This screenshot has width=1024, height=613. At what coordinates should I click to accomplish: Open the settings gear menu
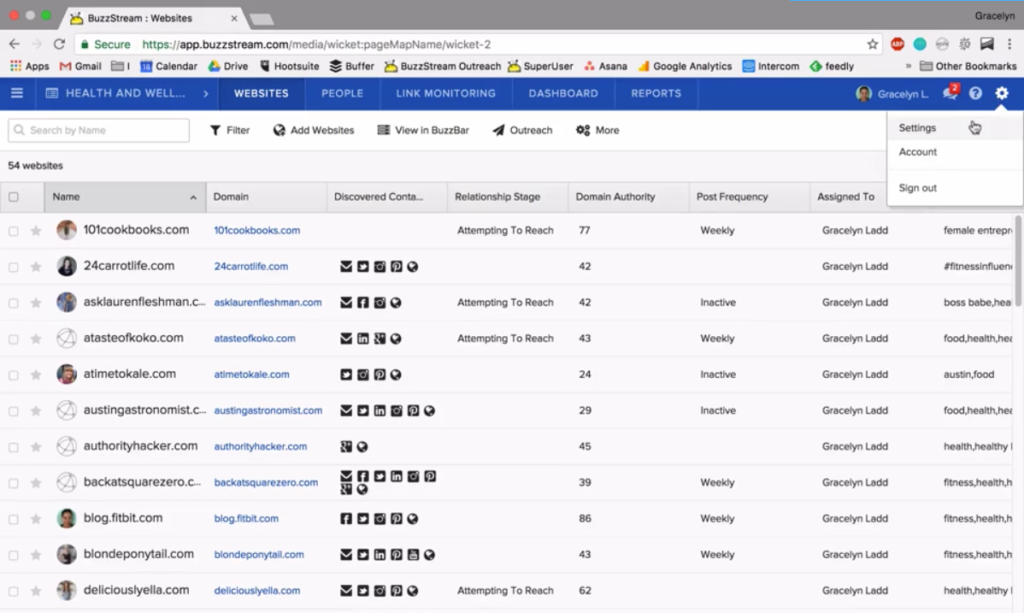point(1001,93)
